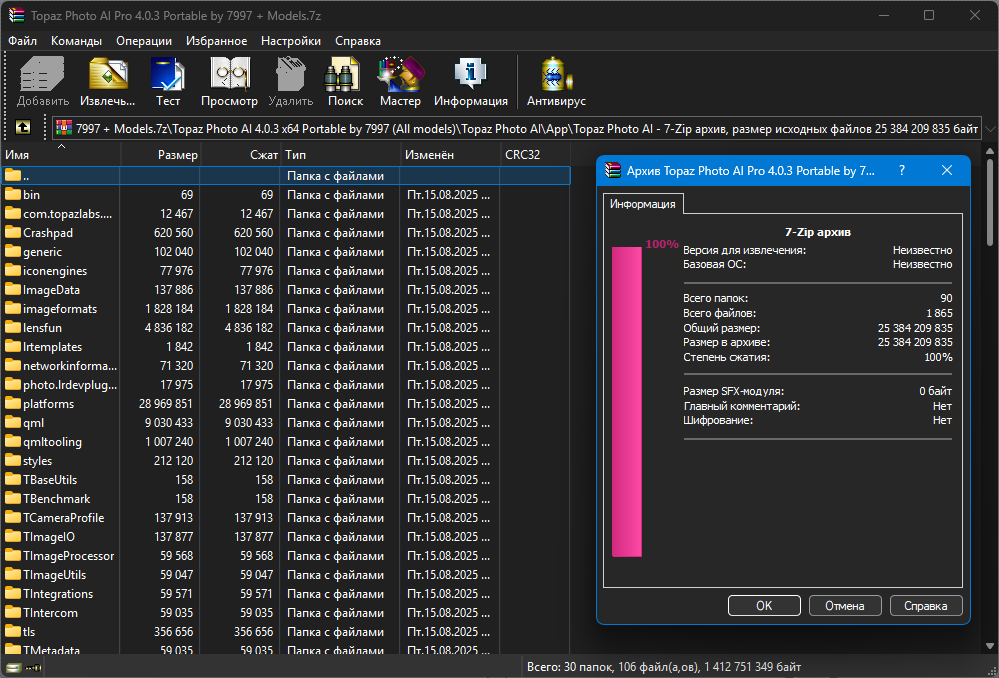
Task: Select the TCameraProfile folder name
Action: pos(64,517)
